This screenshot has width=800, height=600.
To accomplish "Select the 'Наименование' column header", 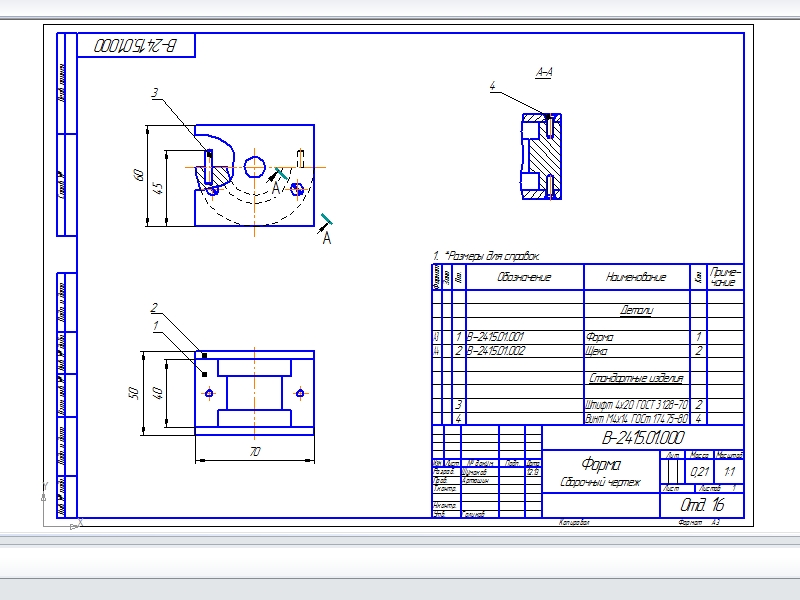I will pyautogui.click(x=636, y=277).
